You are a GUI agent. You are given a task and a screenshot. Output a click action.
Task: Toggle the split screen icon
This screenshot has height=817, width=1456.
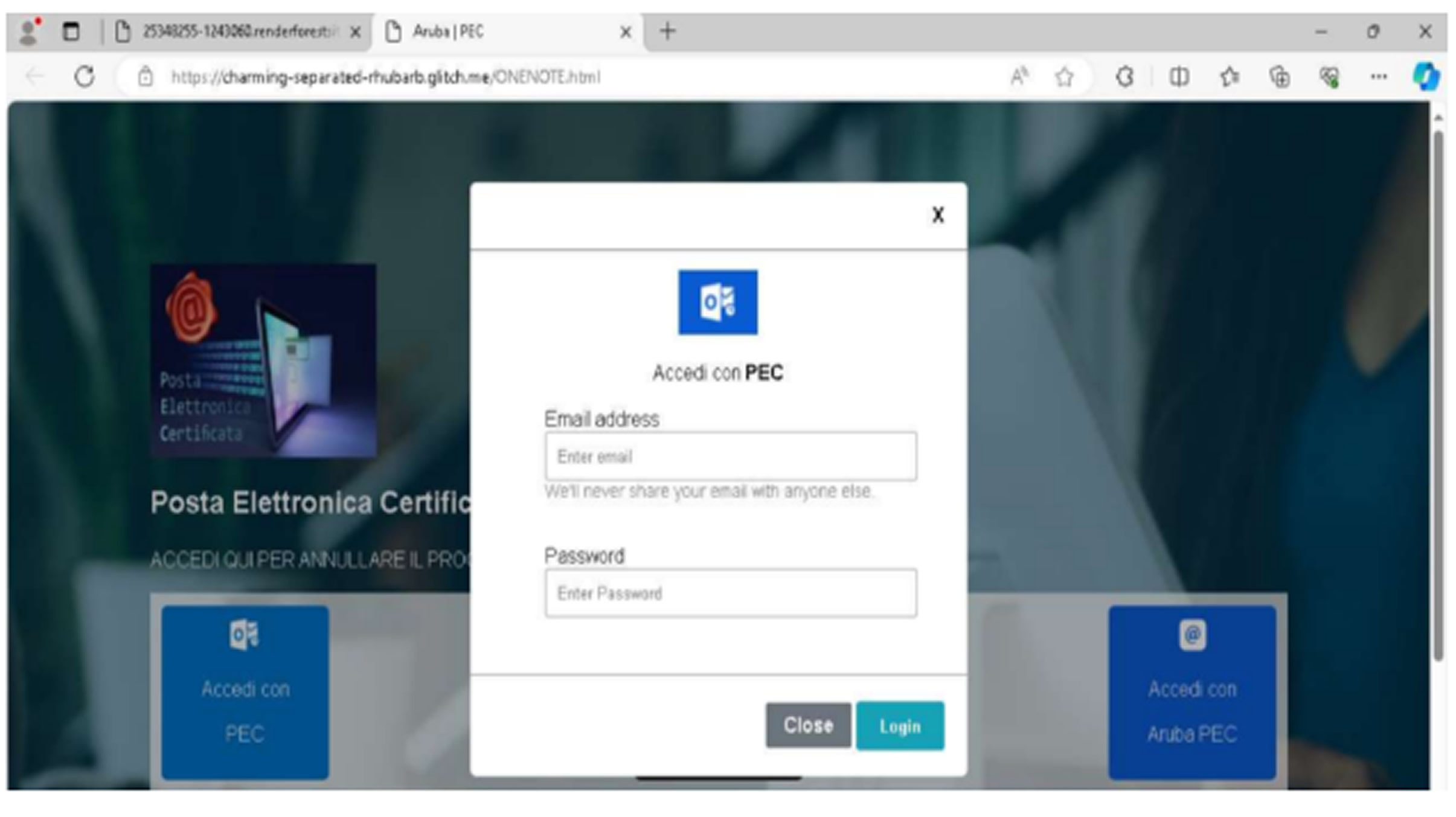pyautogui.click(x=1179, y=77)
